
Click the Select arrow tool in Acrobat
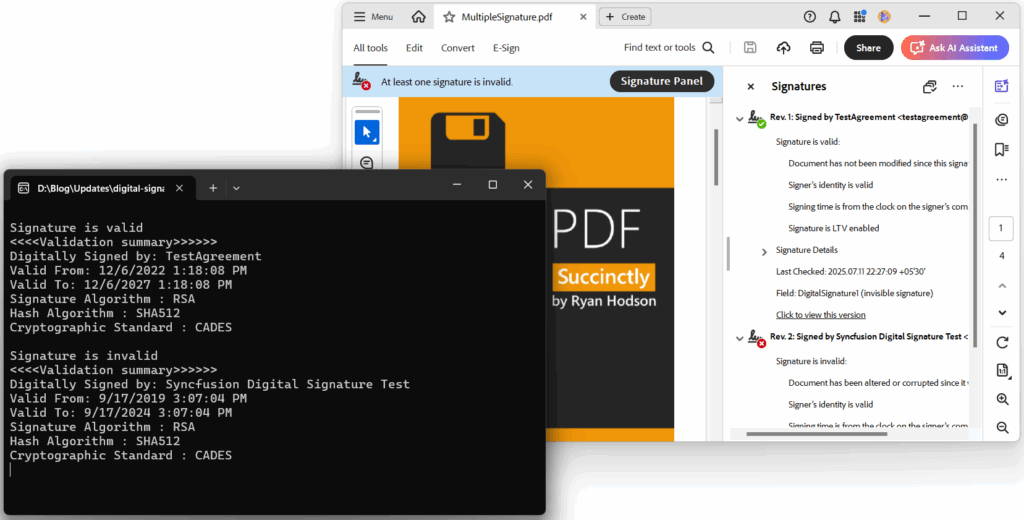366,133
